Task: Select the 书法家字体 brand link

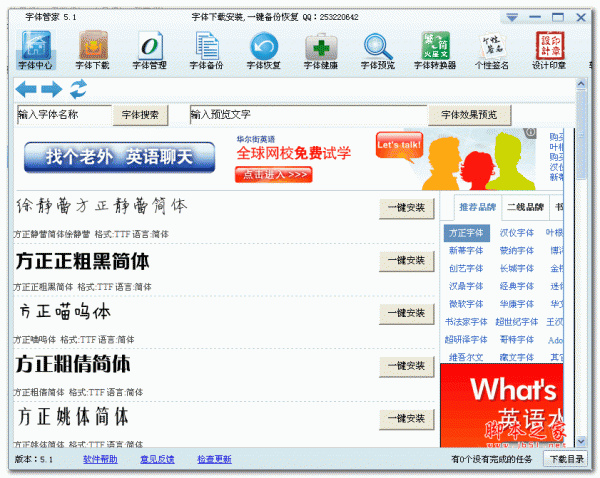Action: tap(466, 322)
